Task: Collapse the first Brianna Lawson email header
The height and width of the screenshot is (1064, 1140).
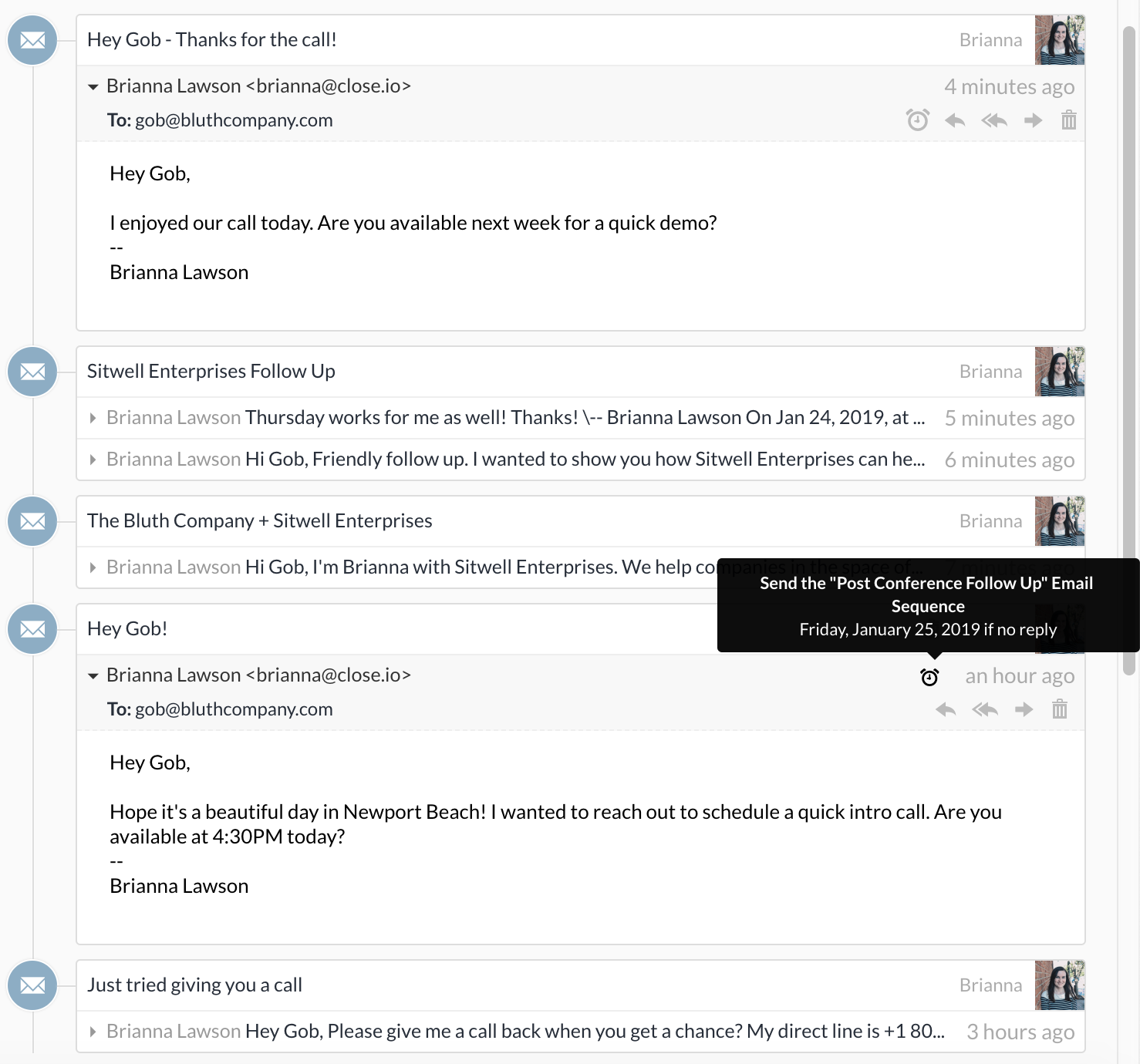Action: [93, 87]
